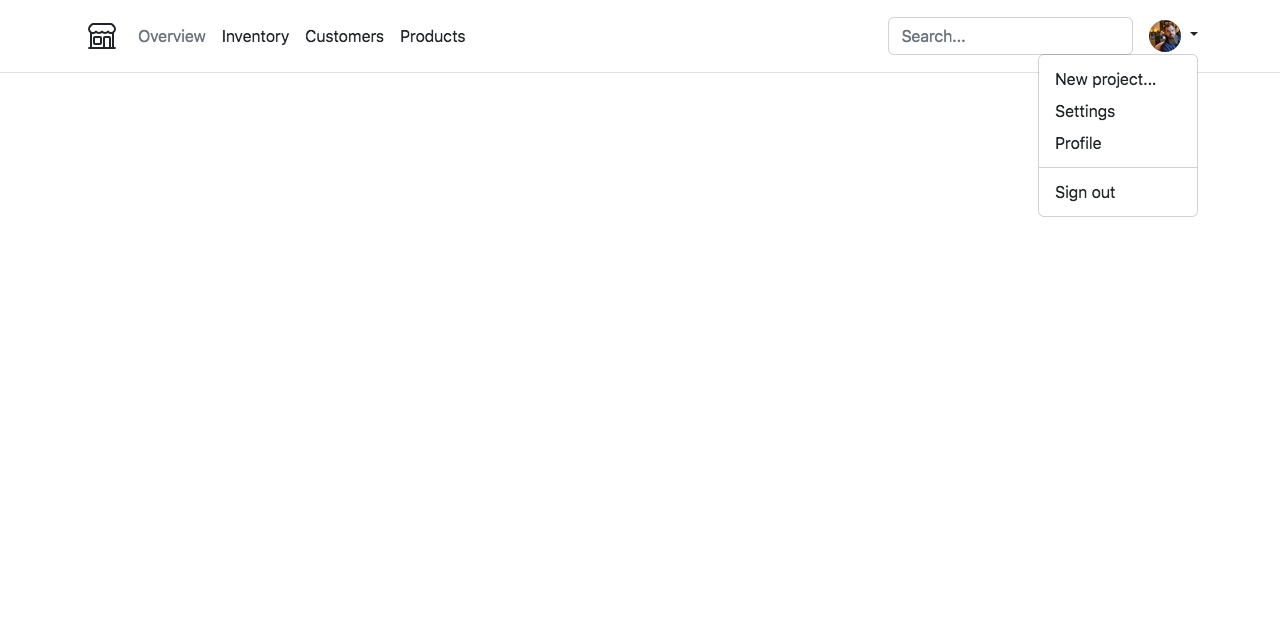Open the Overview nav link
The width and height of the screenshot is (1280, 640).
(172, 36)
